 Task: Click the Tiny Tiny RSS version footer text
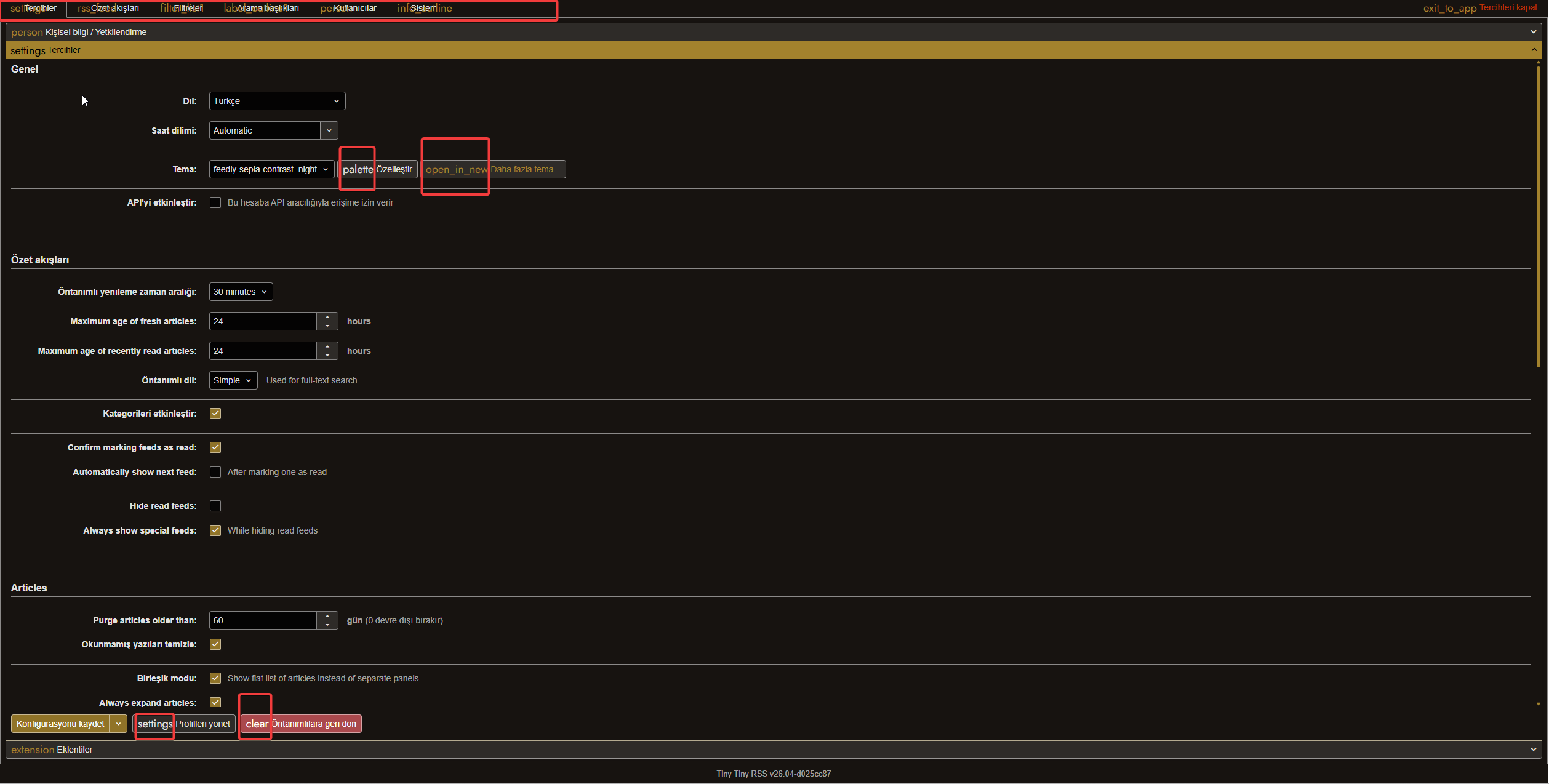[774, 774]
